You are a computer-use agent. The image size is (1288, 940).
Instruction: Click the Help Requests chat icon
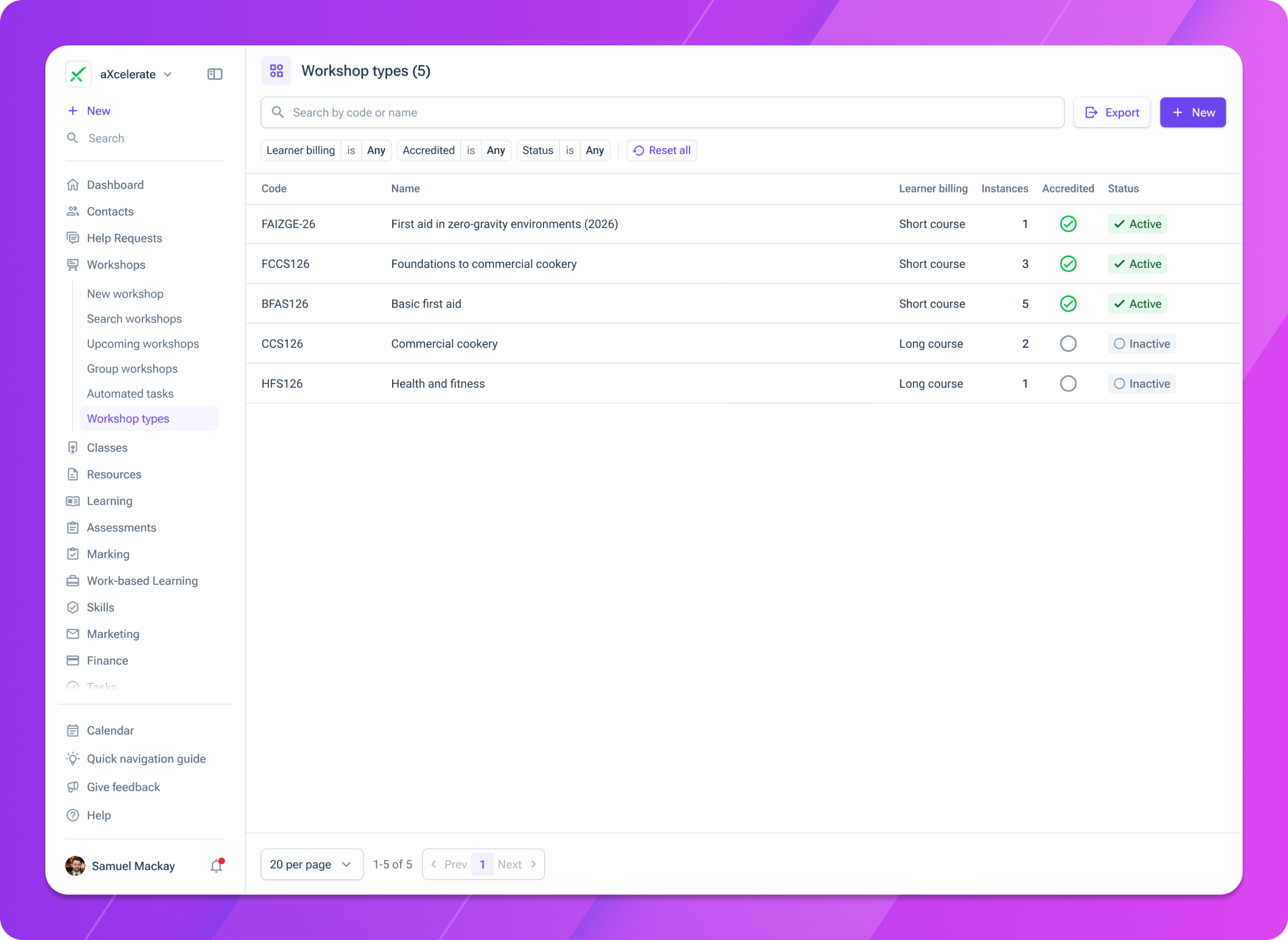coord(73,238)
